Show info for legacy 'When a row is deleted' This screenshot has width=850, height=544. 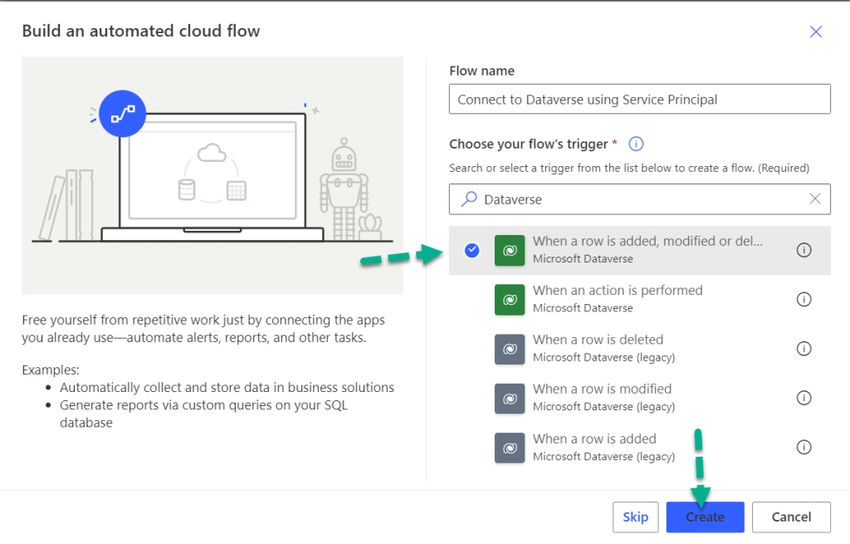click(803, 348)
